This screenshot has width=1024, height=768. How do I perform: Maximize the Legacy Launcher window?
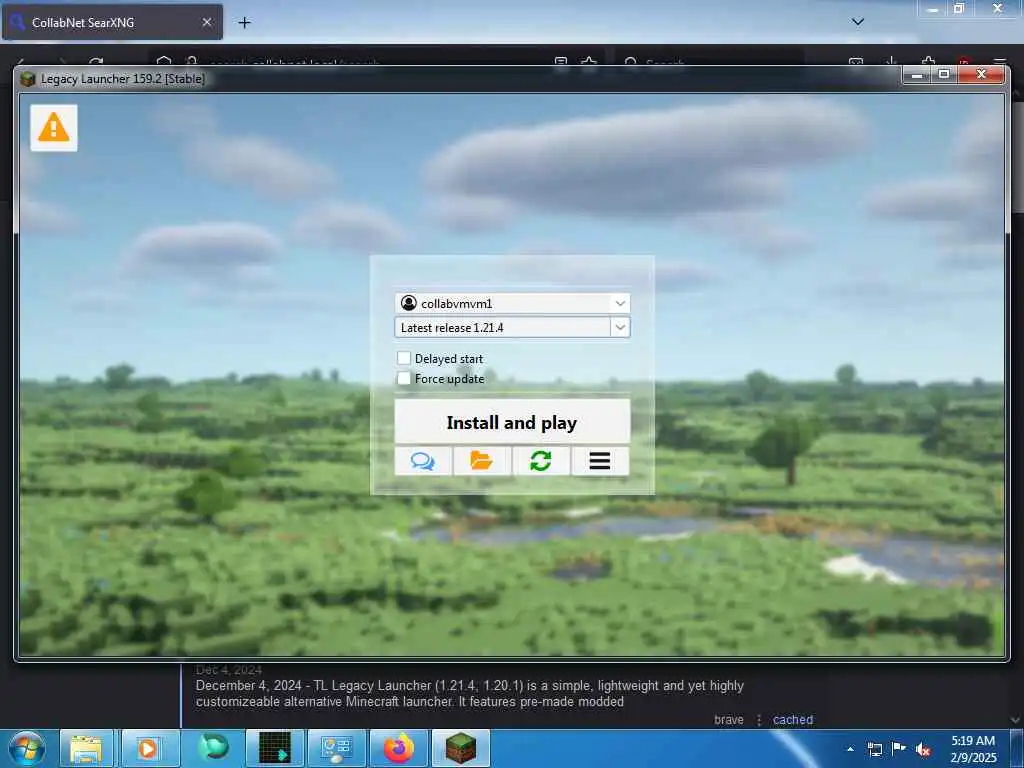tap(944, 75)
